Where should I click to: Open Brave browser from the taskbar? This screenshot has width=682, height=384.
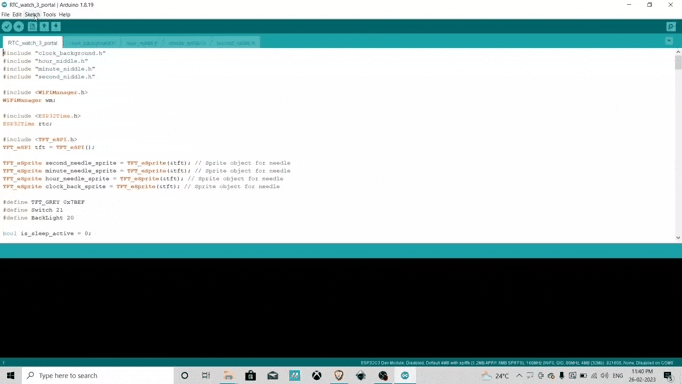339,375
